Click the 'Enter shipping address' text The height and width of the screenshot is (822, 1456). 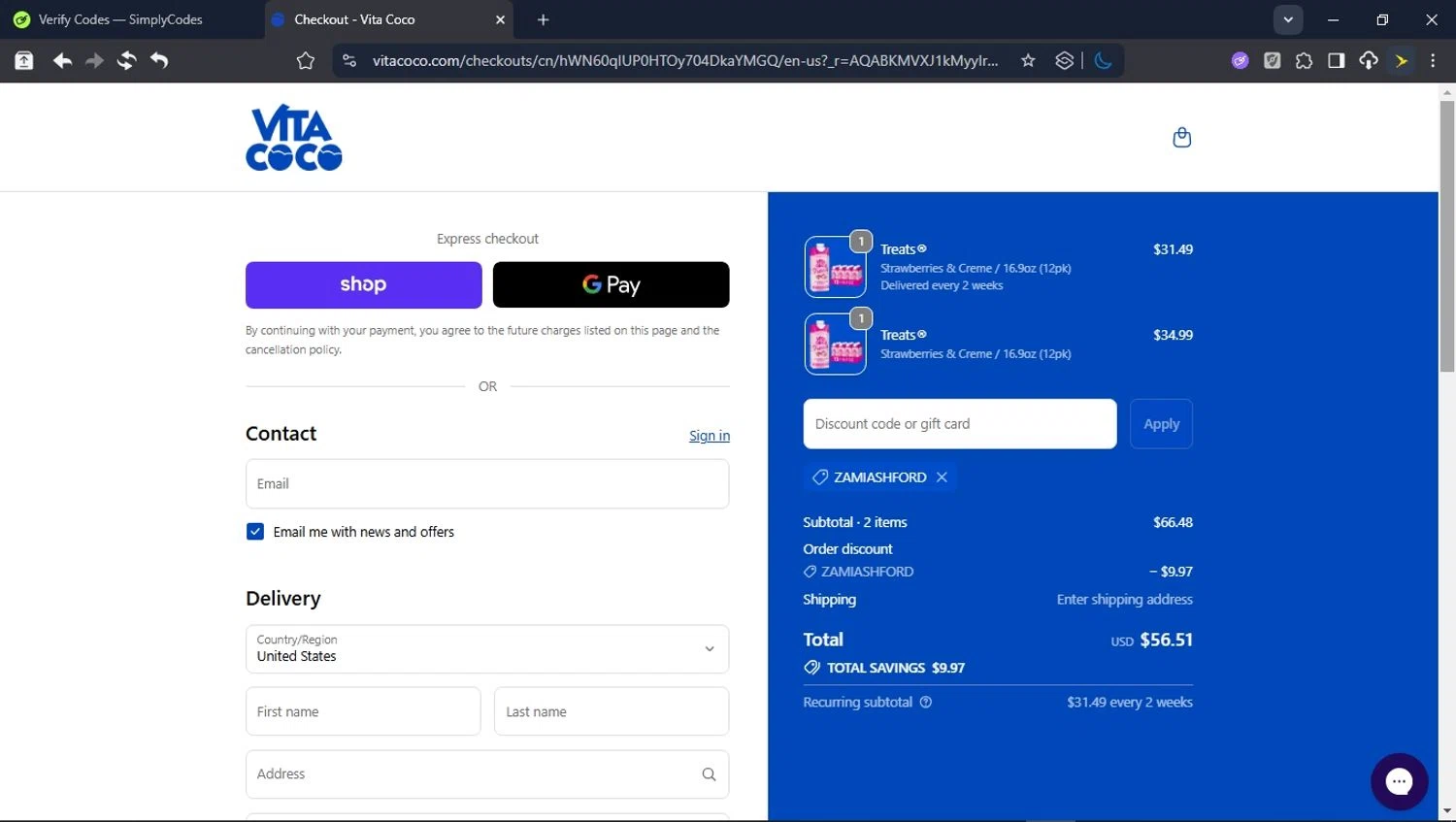point(1124,600)
